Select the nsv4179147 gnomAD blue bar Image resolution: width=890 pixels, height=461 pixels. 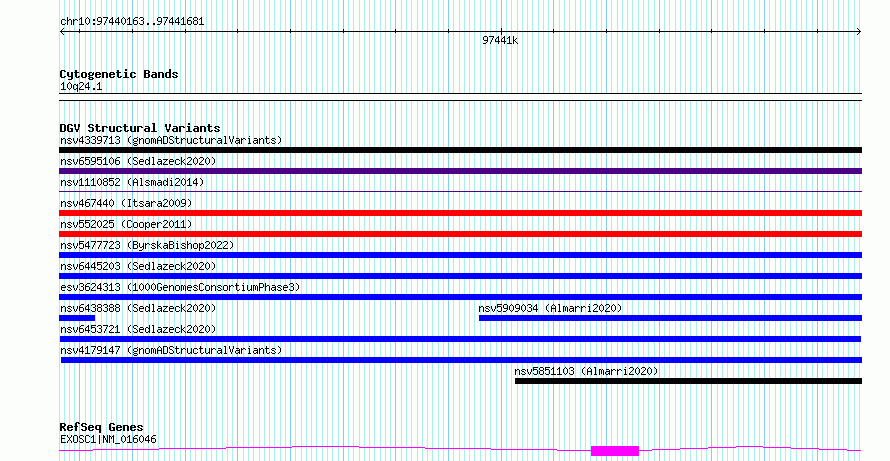[461, 360]
